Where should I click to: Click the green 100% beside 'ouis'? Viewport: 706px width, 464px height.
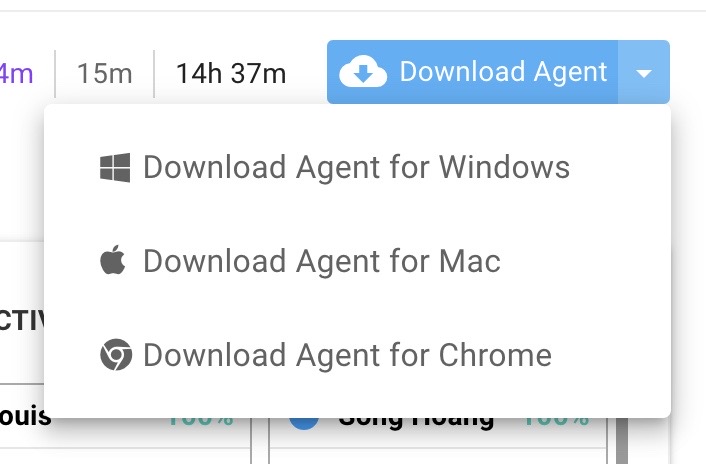pos(200,422)
